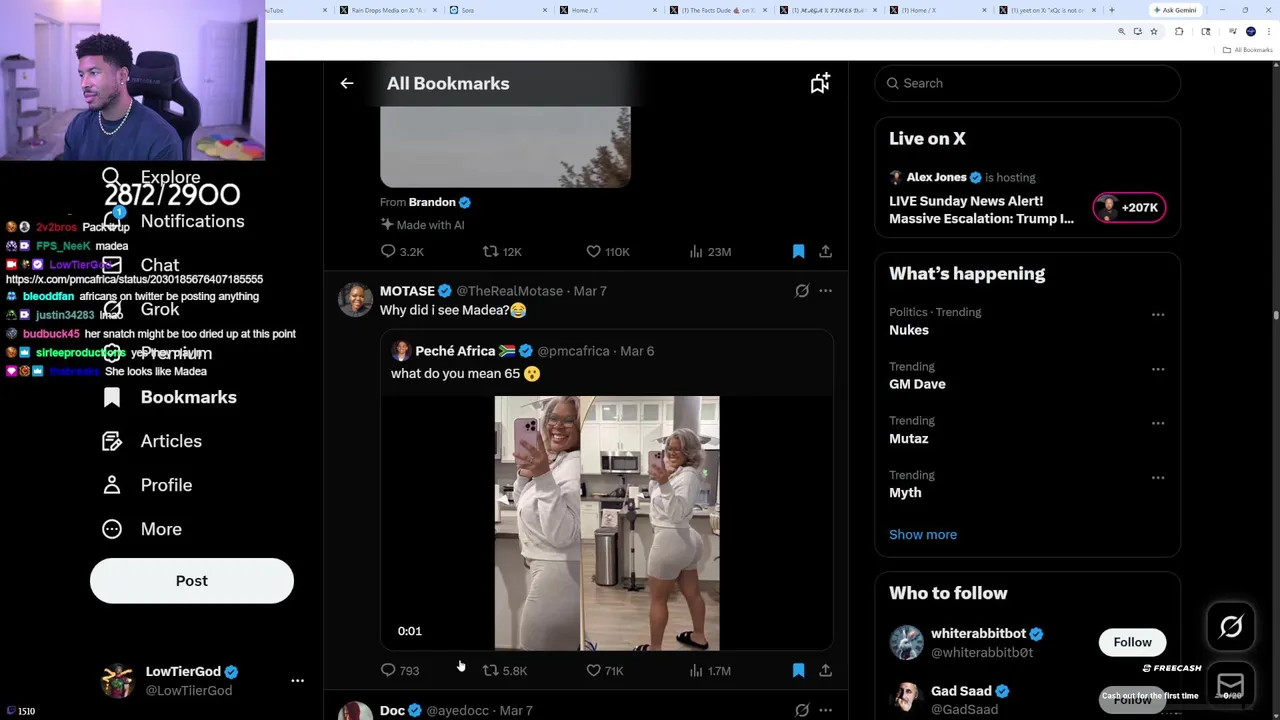Go back using the All Bookmarks arrow
Image resolution: width=1280 pixels, height=720 pixels.
347,84
